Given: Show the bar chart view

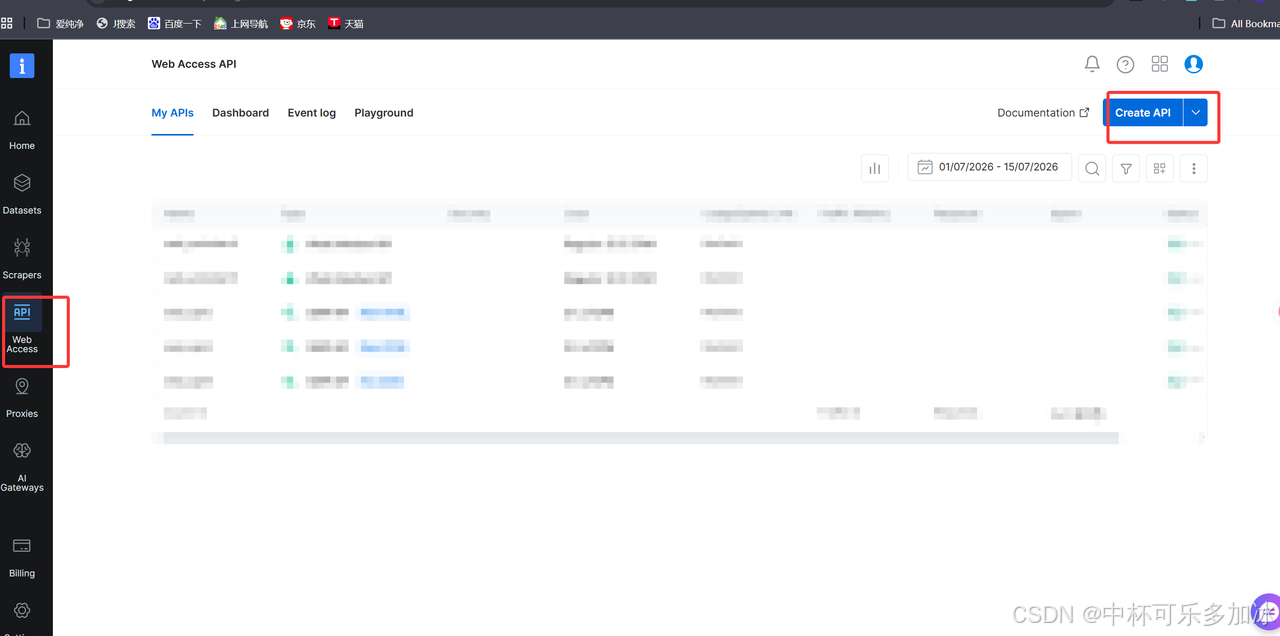Looking at the screenshot, I should [875, 169].
